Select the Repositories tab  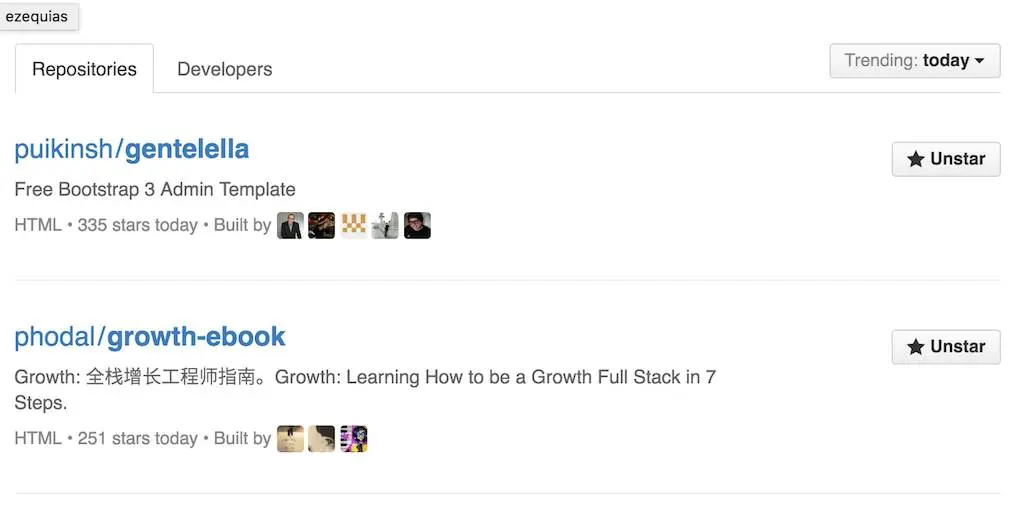click(84, 69)
